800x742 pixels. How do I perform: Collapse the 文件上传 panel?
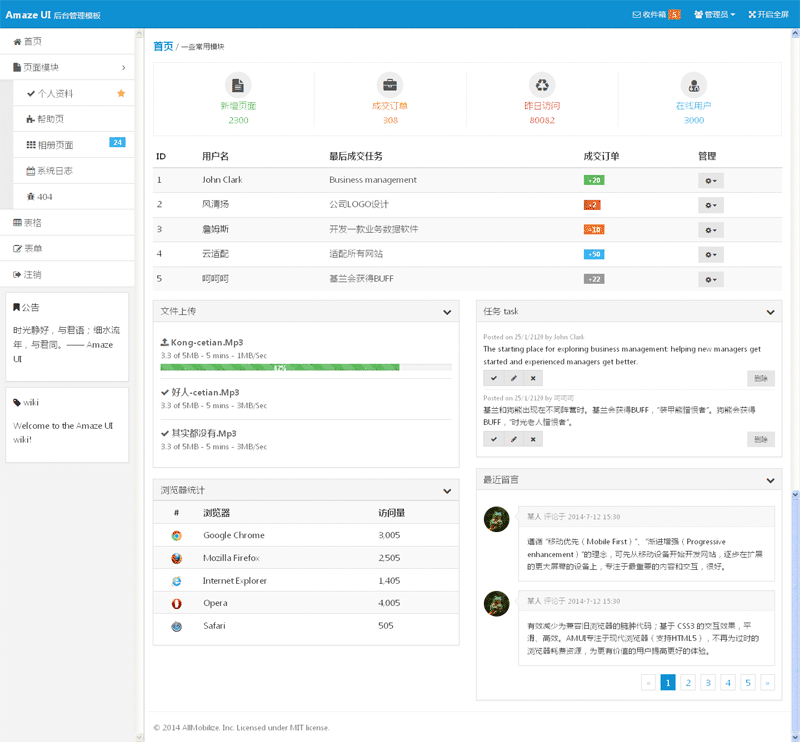(x=447, y=312)
